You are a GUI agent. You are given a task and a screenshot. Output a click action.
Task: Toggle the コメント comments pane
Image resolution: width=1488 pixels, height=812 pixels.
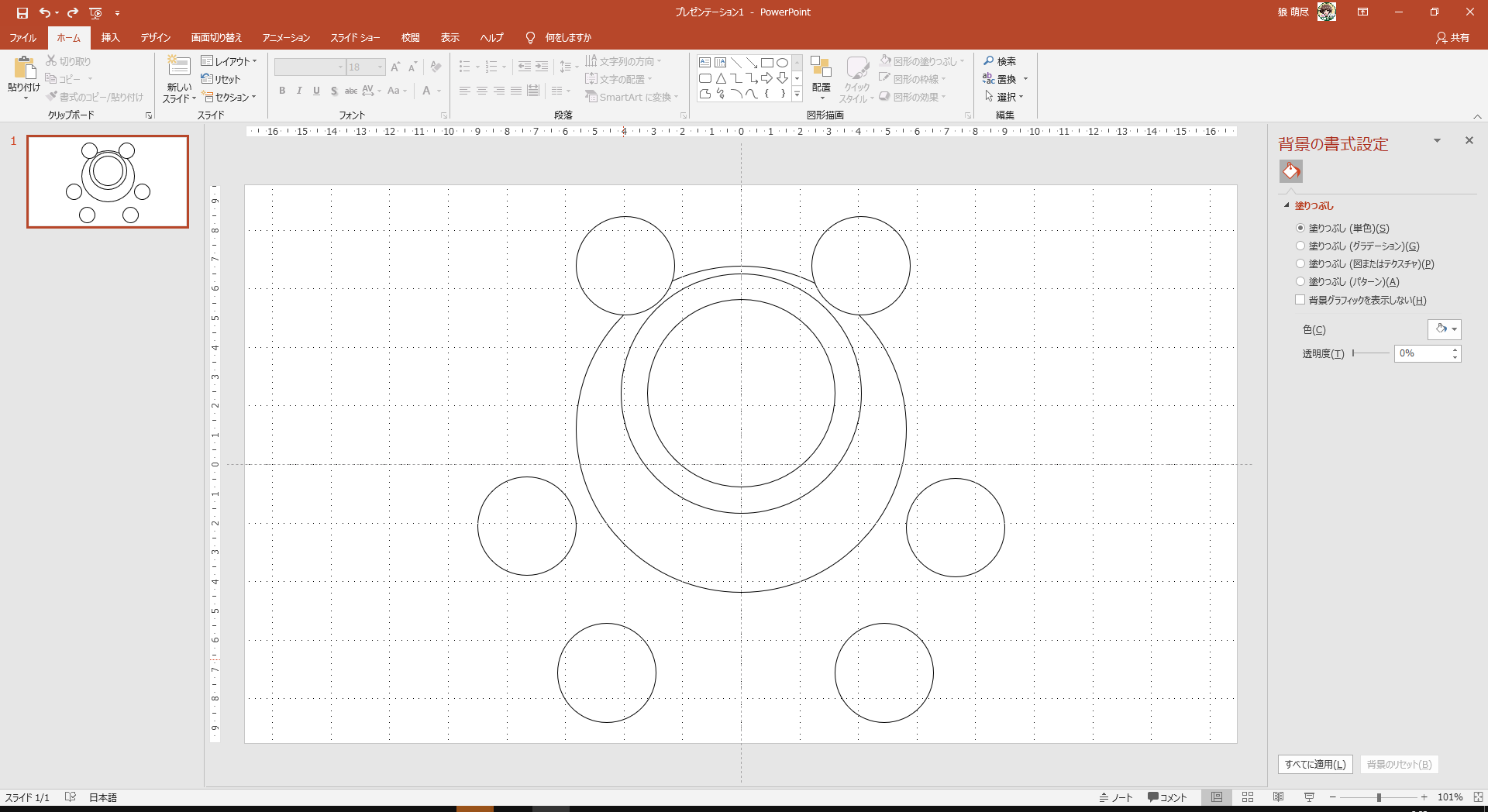tap(1167, 797)
